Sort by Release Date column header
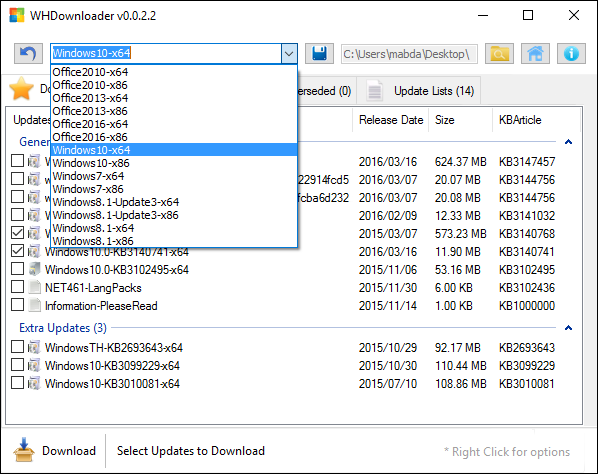Viewport: 598px width, 474px height. [x=391, y=120]
